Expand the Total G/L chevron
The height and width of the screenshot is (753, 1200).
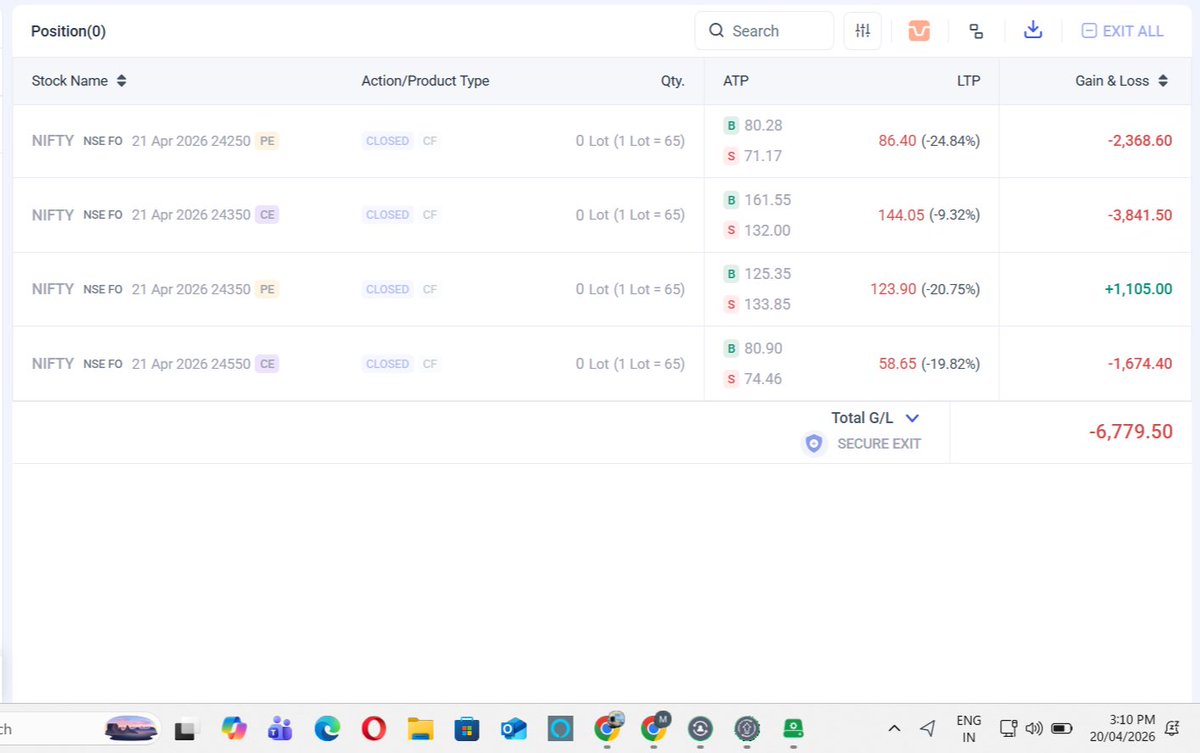click(x=911, y=418)
